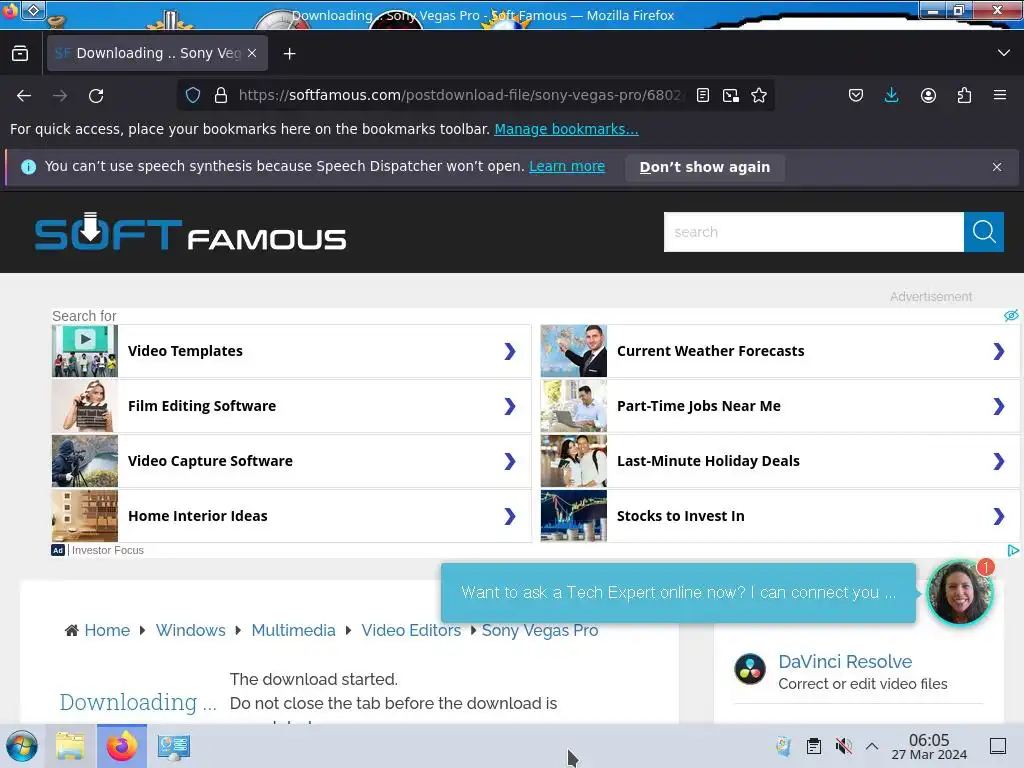Click Don't show again button
This screenshot has height=768, width=1024.
pos(705,167)
